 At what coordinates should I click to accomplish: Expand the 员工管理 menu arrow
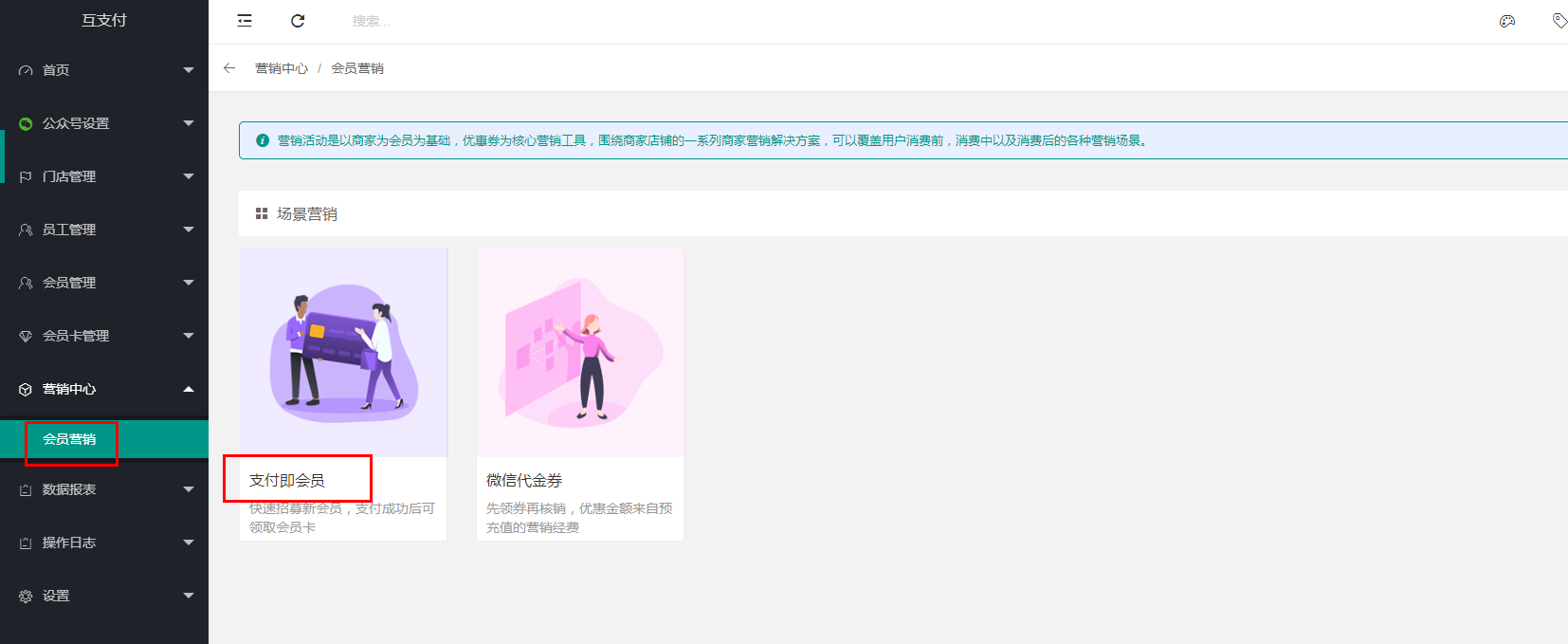coord(189,230)
